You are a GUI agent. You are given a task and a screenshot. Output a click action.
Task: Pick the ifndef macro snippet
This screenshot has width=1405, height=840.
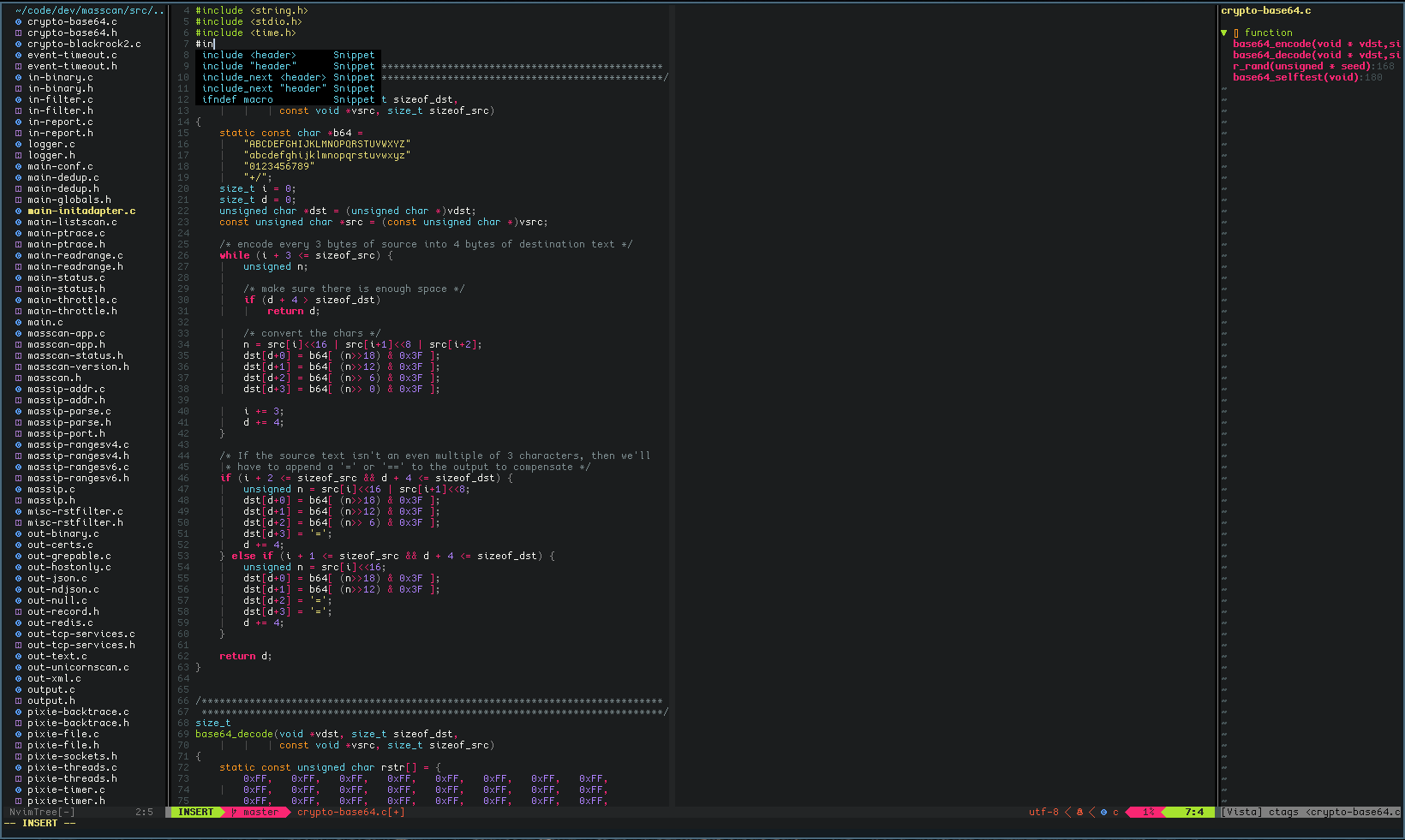[x=288, y=99]
